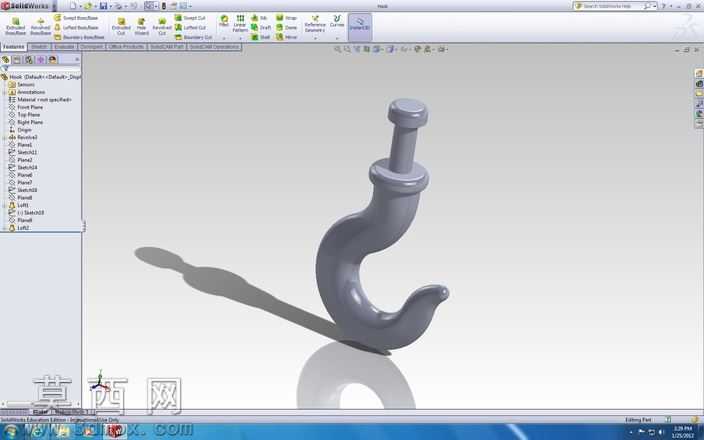
Task: Click the Save icon in title bar
Action: (x=103, y=6)
